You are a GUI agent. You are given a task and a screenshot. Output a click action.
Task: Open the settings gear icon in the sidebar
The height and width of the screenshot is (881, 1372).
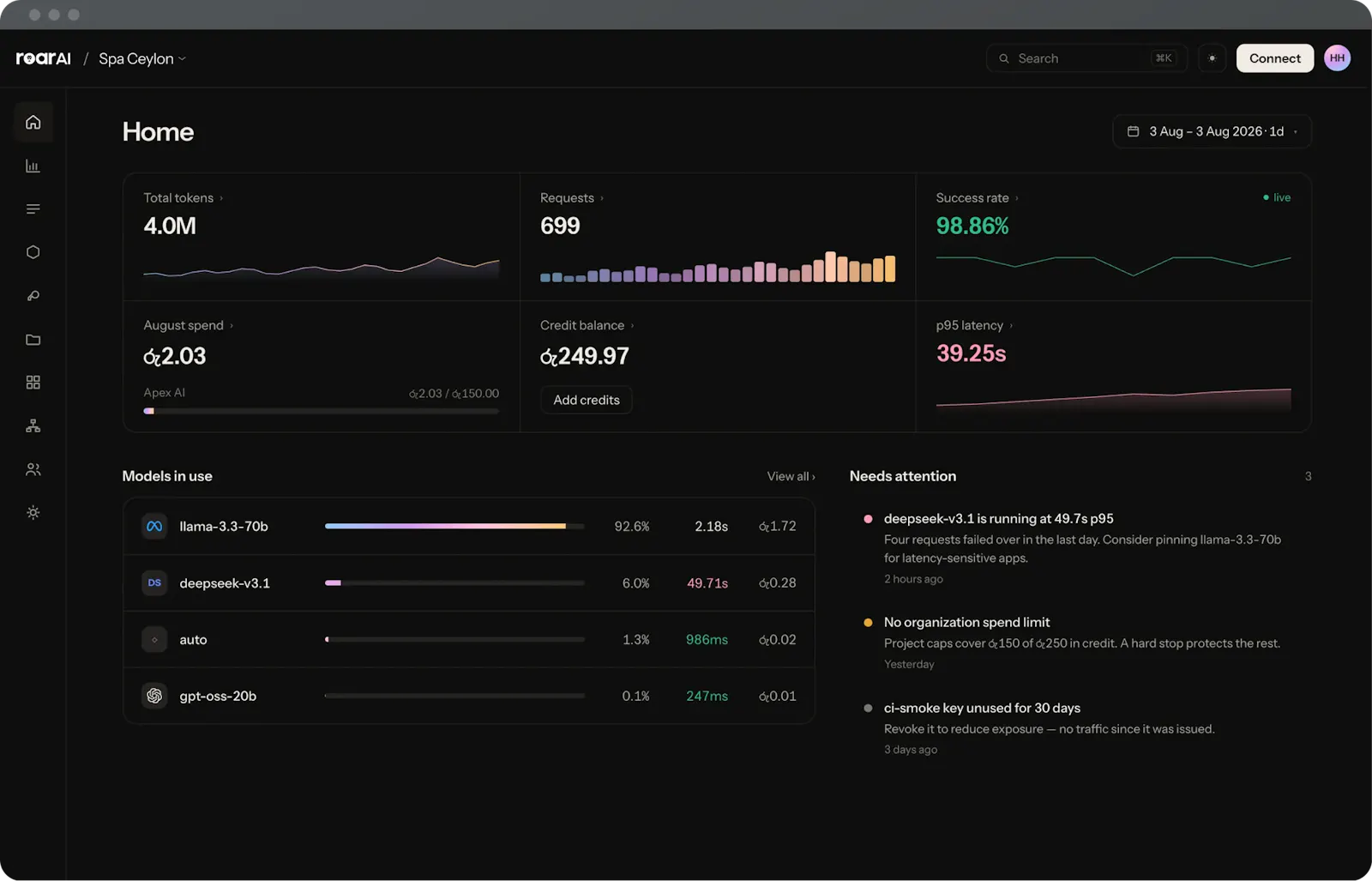[33, 513]
